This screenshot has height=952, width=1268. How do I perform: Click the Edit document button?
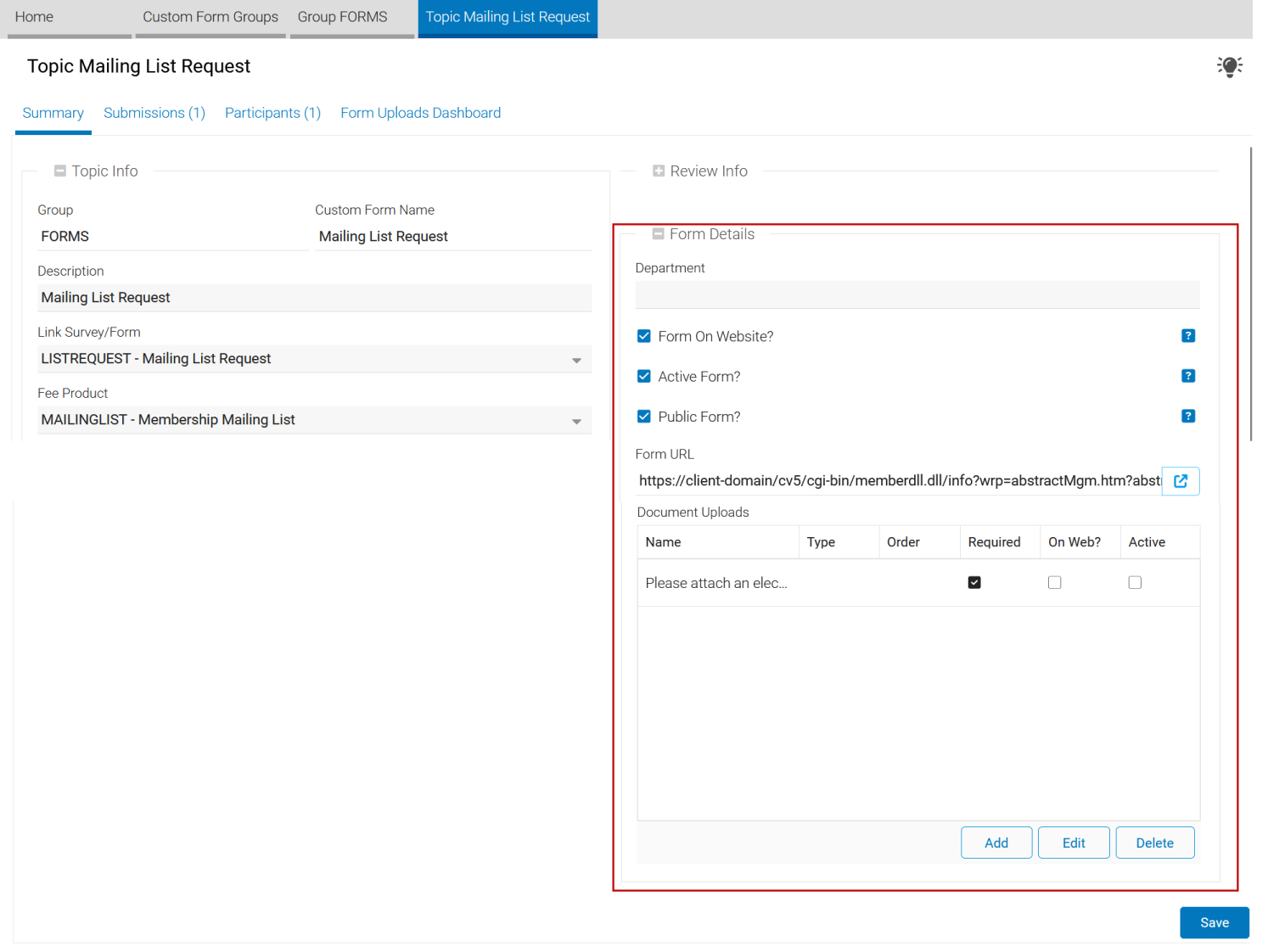coord(1074,843)
